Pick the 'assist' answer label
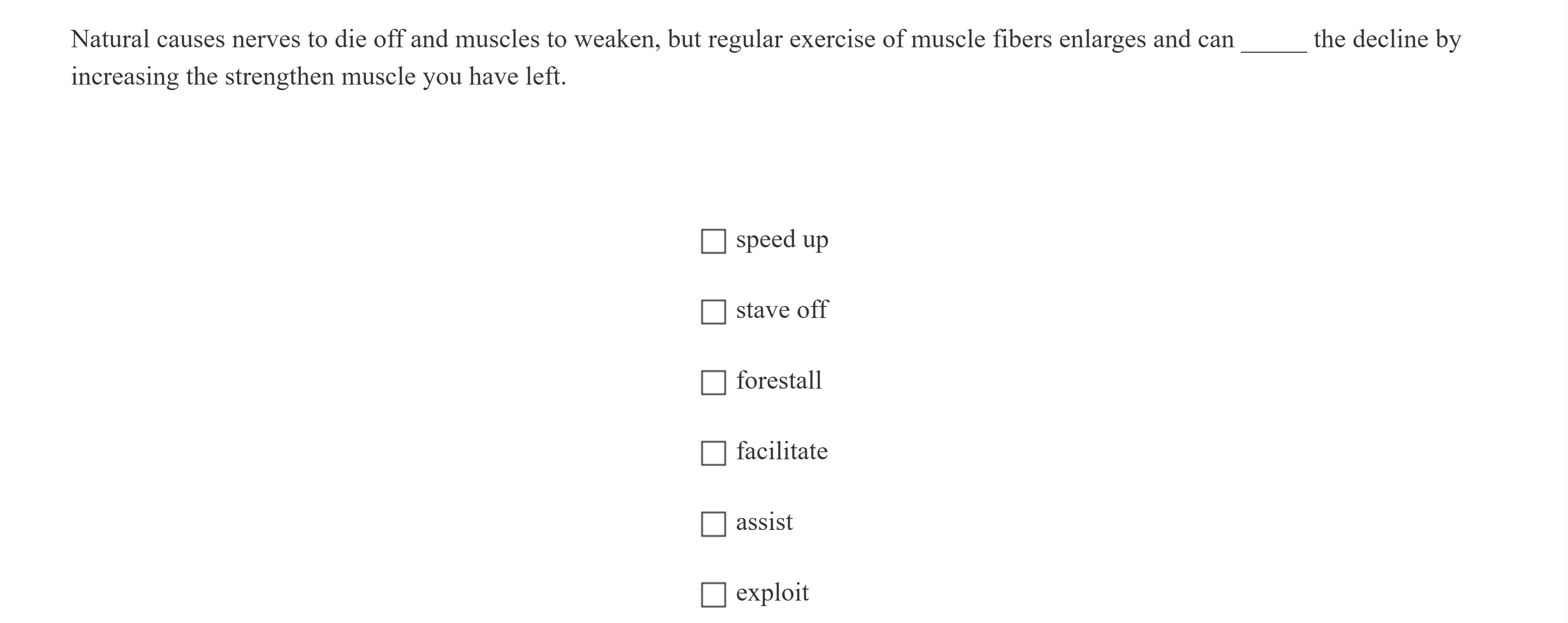1568x623 pixels. 764,522
